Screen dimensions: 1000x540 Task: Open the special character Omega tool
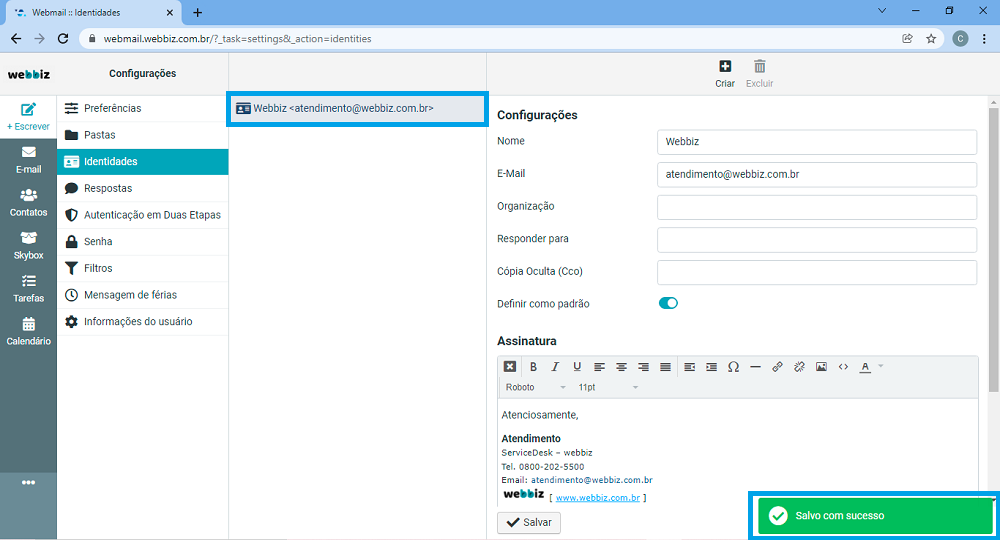tap(733, 367)
